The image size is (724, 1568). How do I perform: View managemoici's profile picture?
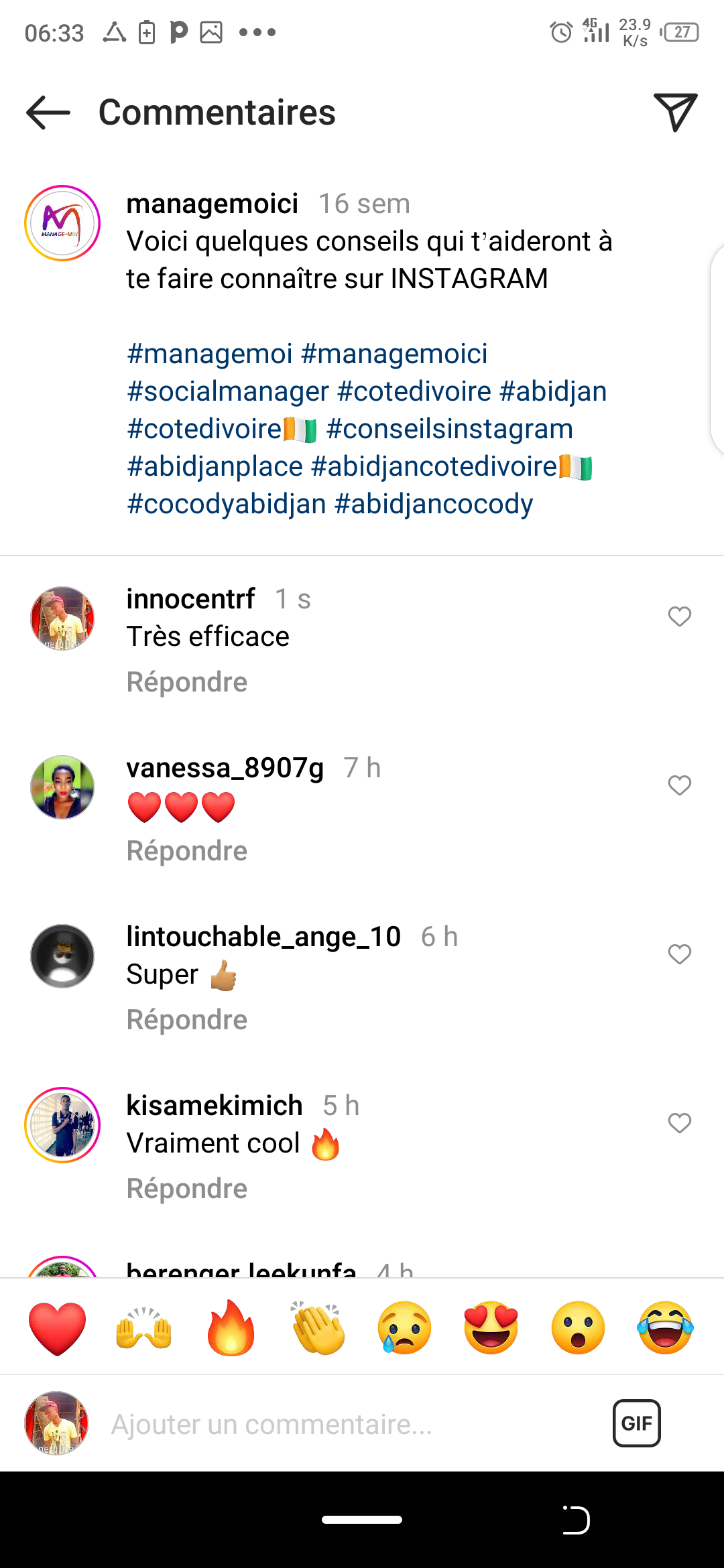[62, 223]
